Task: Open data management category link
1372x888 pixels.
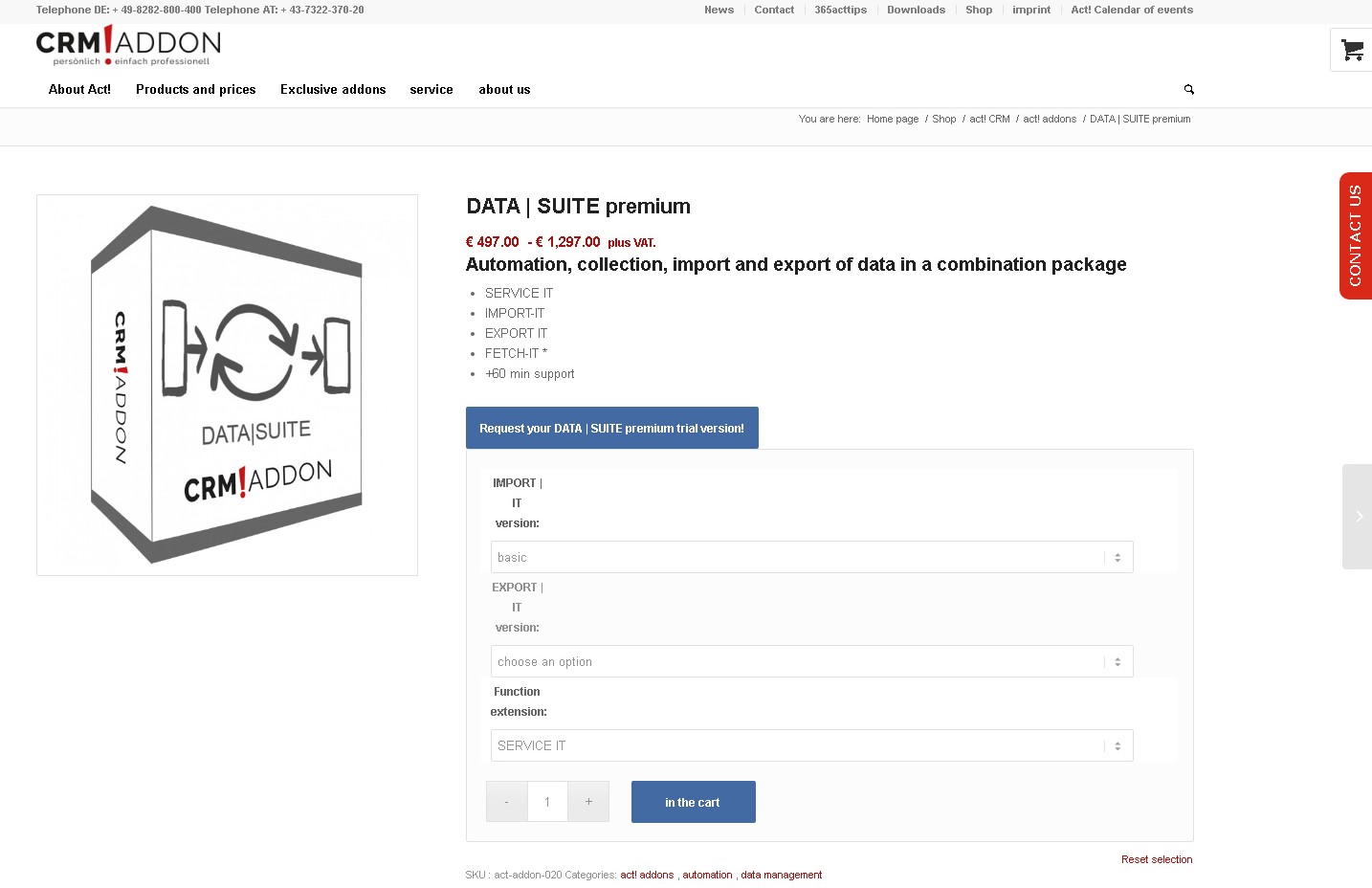Action: coord(782,875)
